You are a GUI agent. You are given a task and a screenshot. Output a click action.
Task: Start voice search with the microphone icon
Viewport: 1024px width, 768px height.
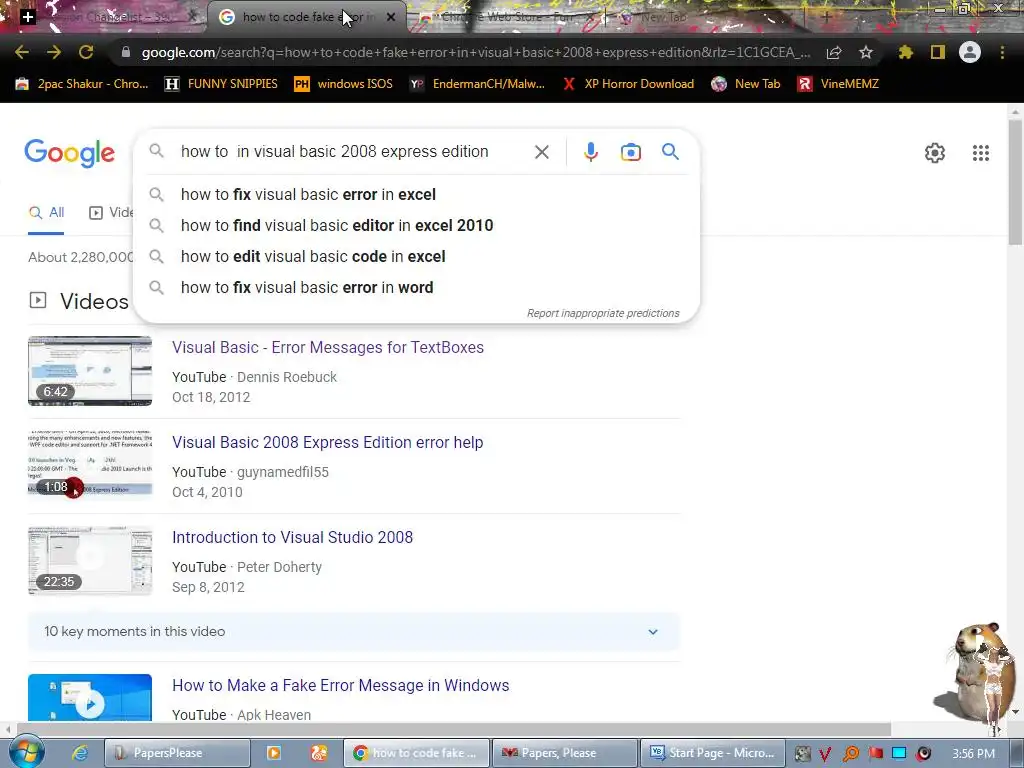coord(590,152)
